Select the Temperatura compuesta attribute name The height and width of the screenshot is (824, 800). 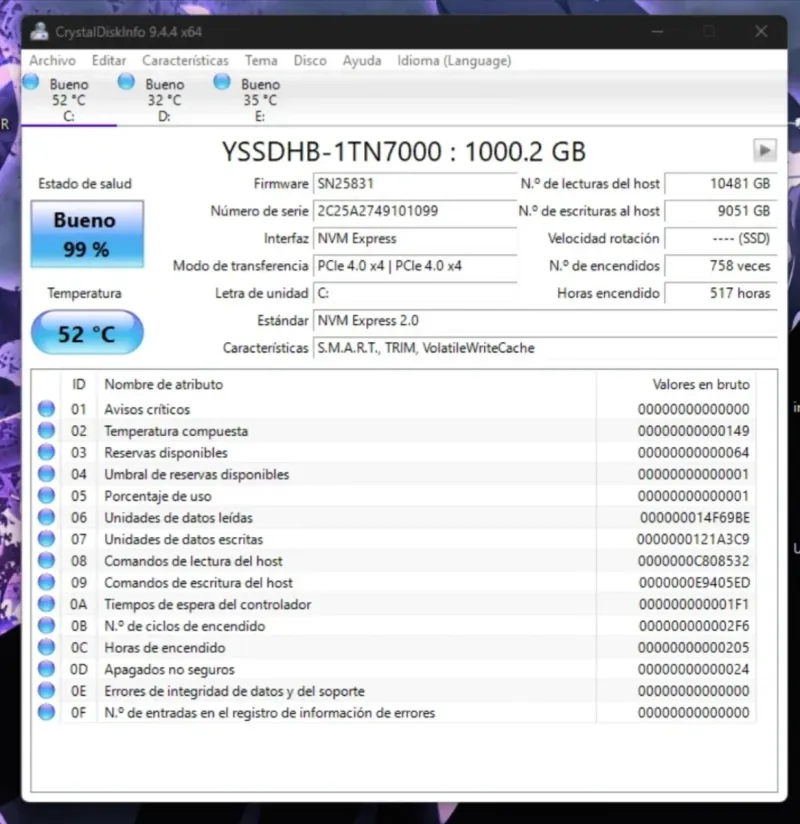click(176, 431)
